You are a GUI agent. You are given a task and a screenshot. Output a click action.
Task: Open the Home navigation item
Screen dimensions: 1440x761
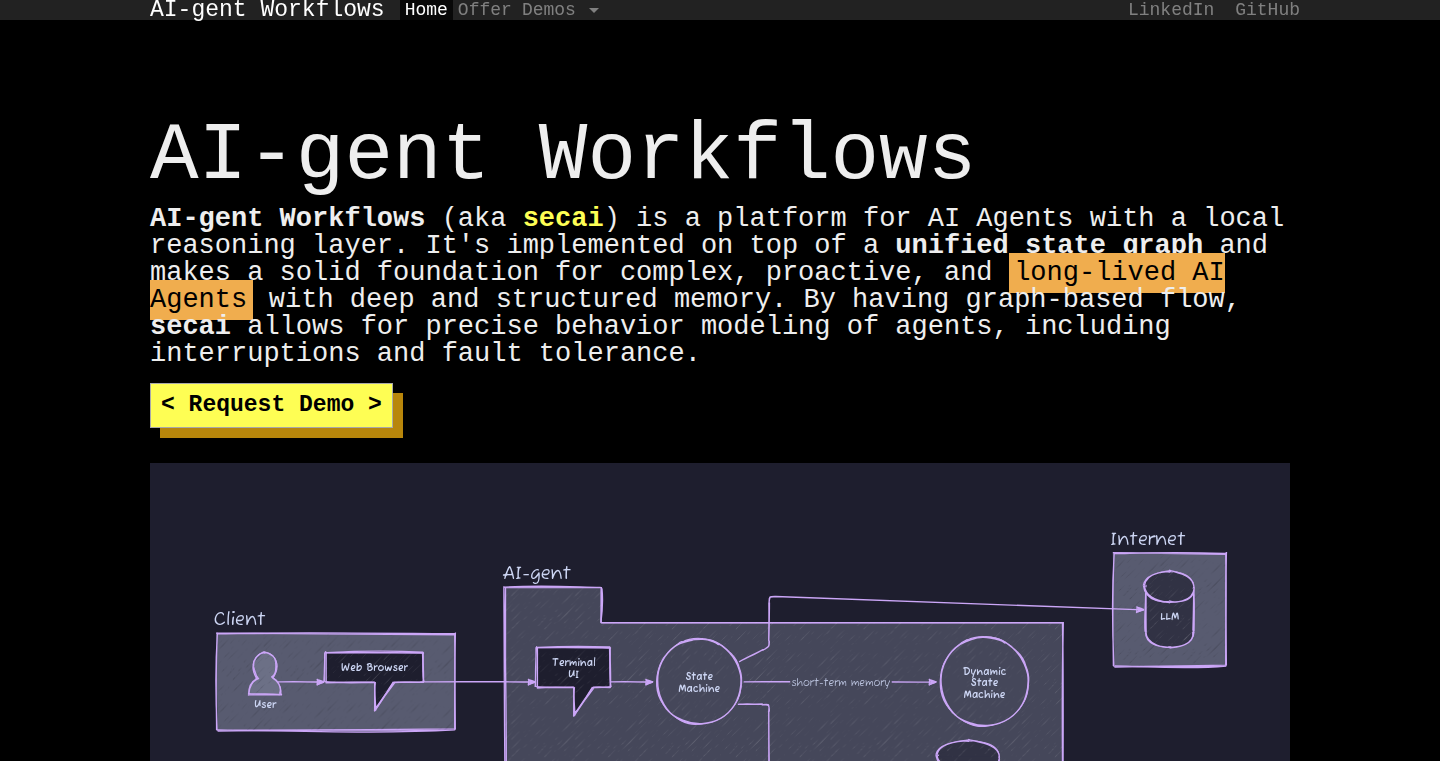pyautogui.click(x=426, y=9)
